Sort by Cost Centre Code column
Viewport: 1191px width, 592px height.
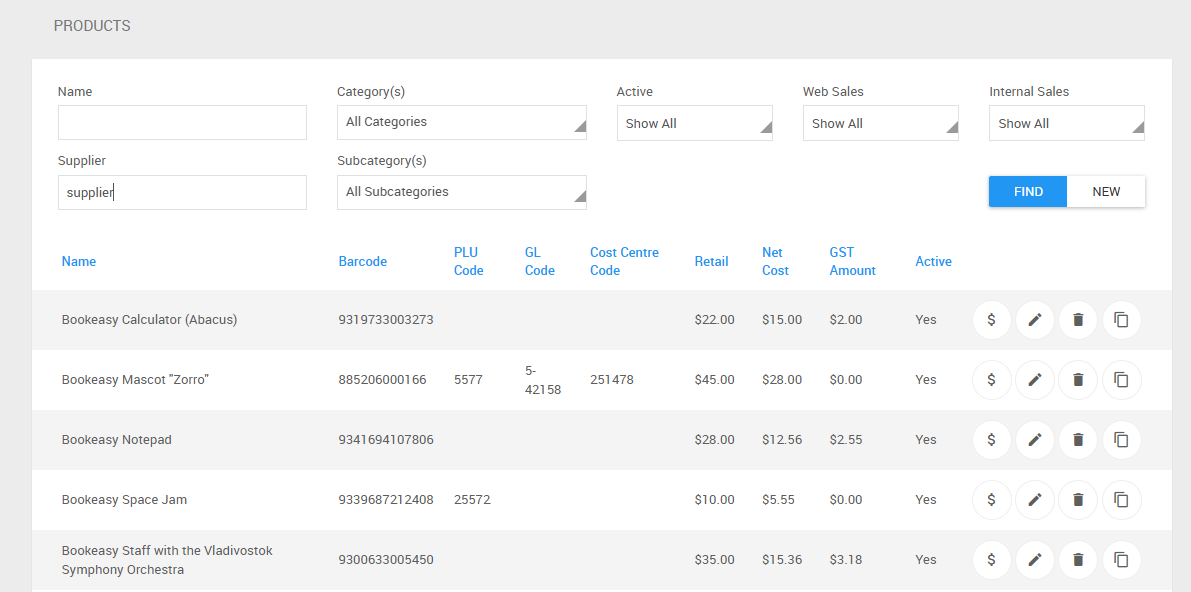click(624, 261)
